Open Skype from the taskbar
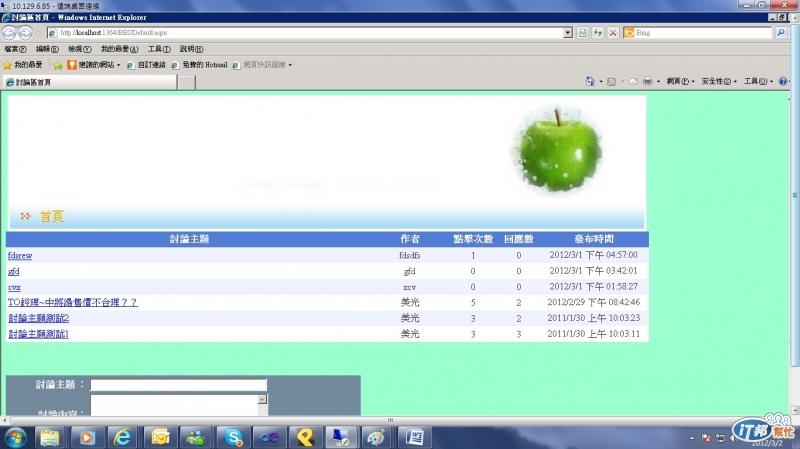The width and height of the screenshot is (800, 449). point(233,437)
